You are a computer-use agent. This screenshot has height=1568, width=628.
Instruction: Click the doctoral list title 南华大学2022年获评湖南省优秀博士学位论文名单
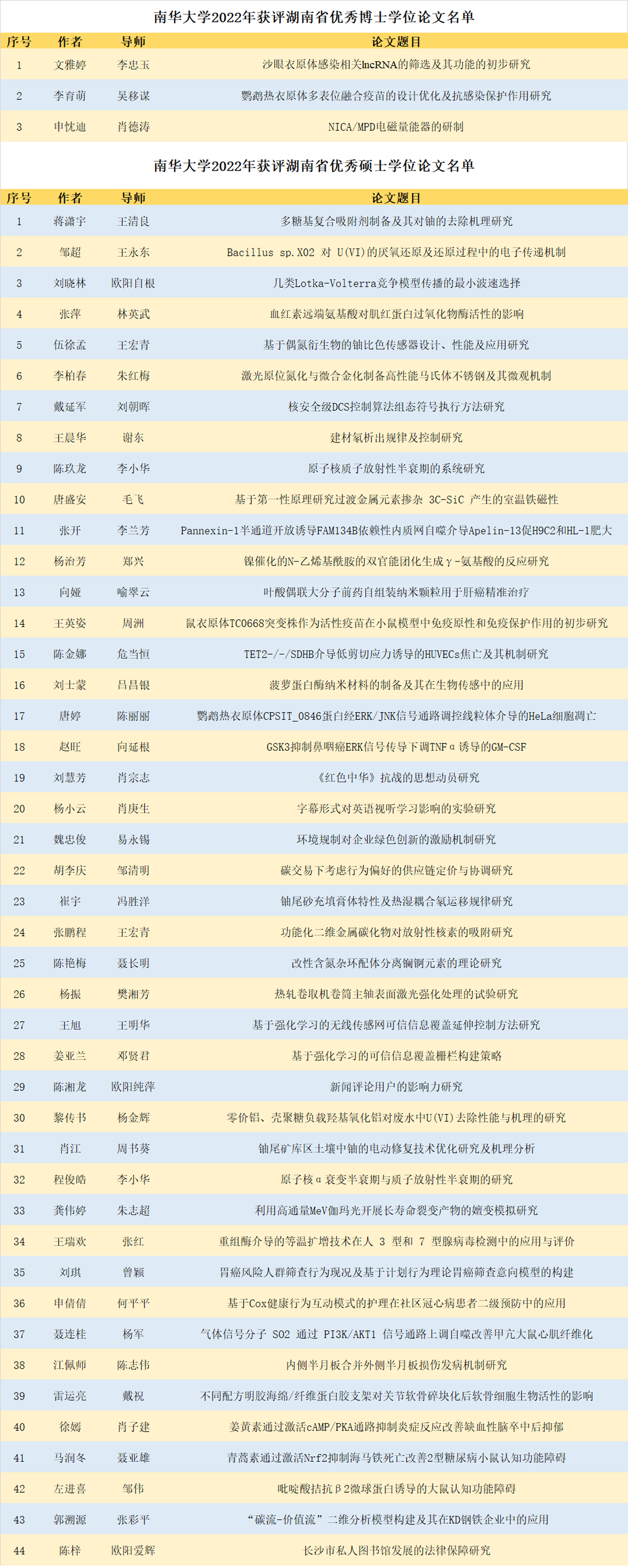point(314,17)
